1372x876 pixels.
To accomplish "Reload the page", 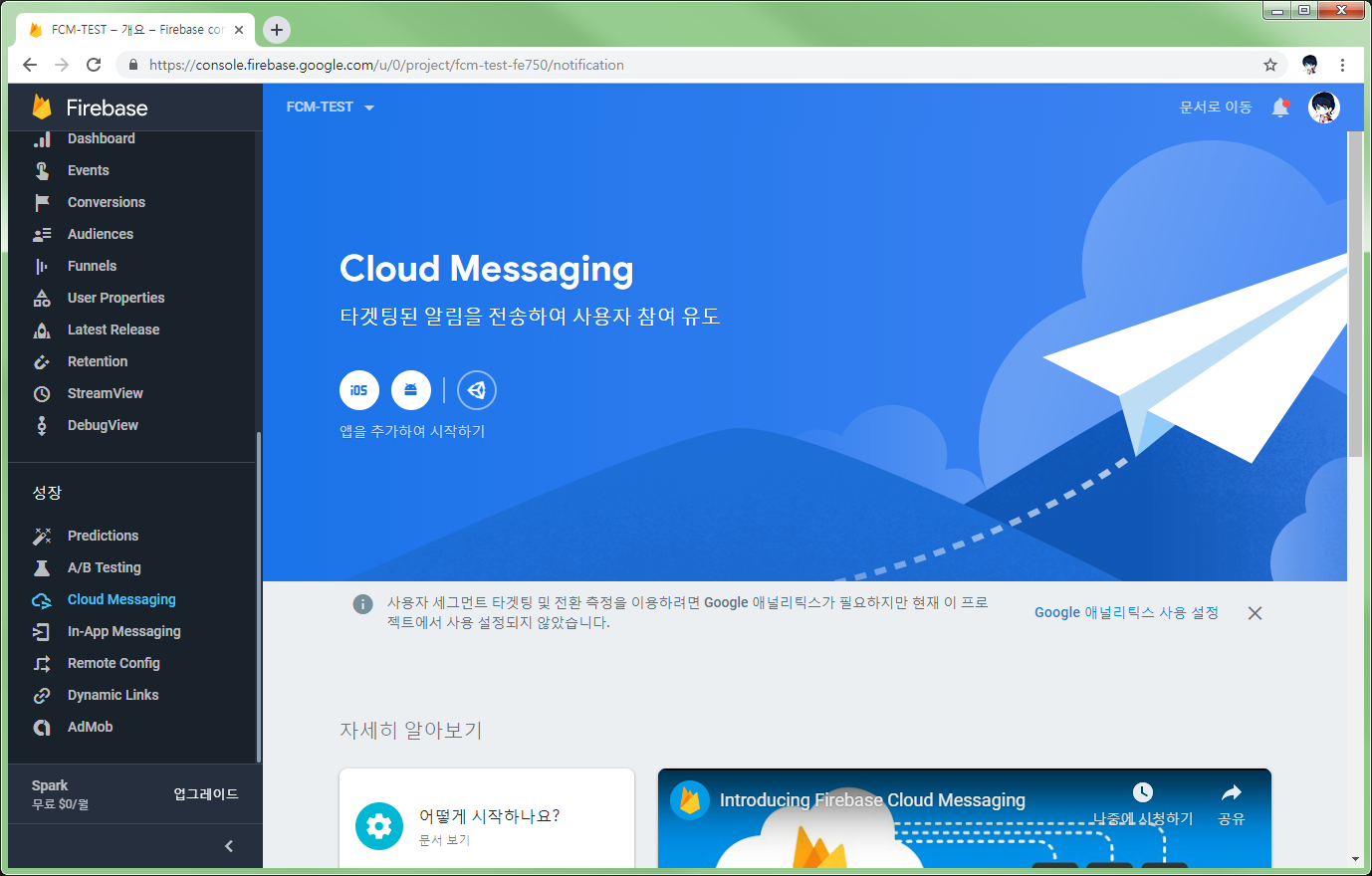I will [x=94, y=65].
